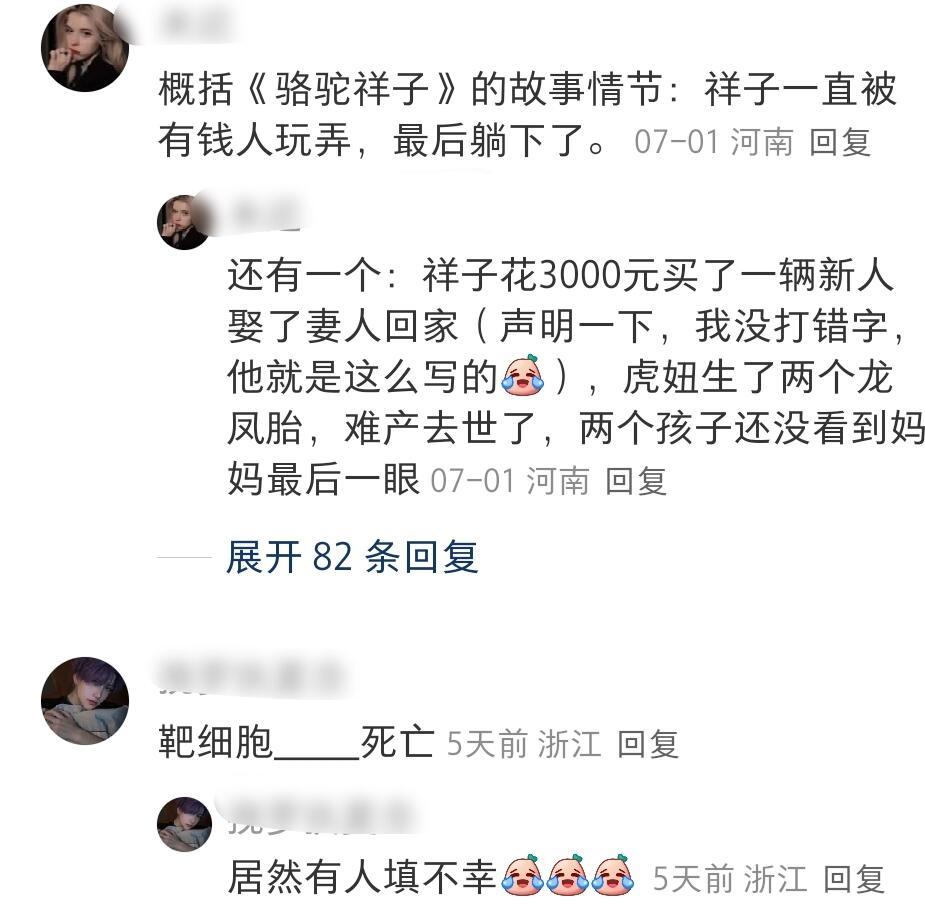Tap the 靶细胞____死亡 comment text
Viewport: 925px width, 913px height.
[x=297, y=741]
